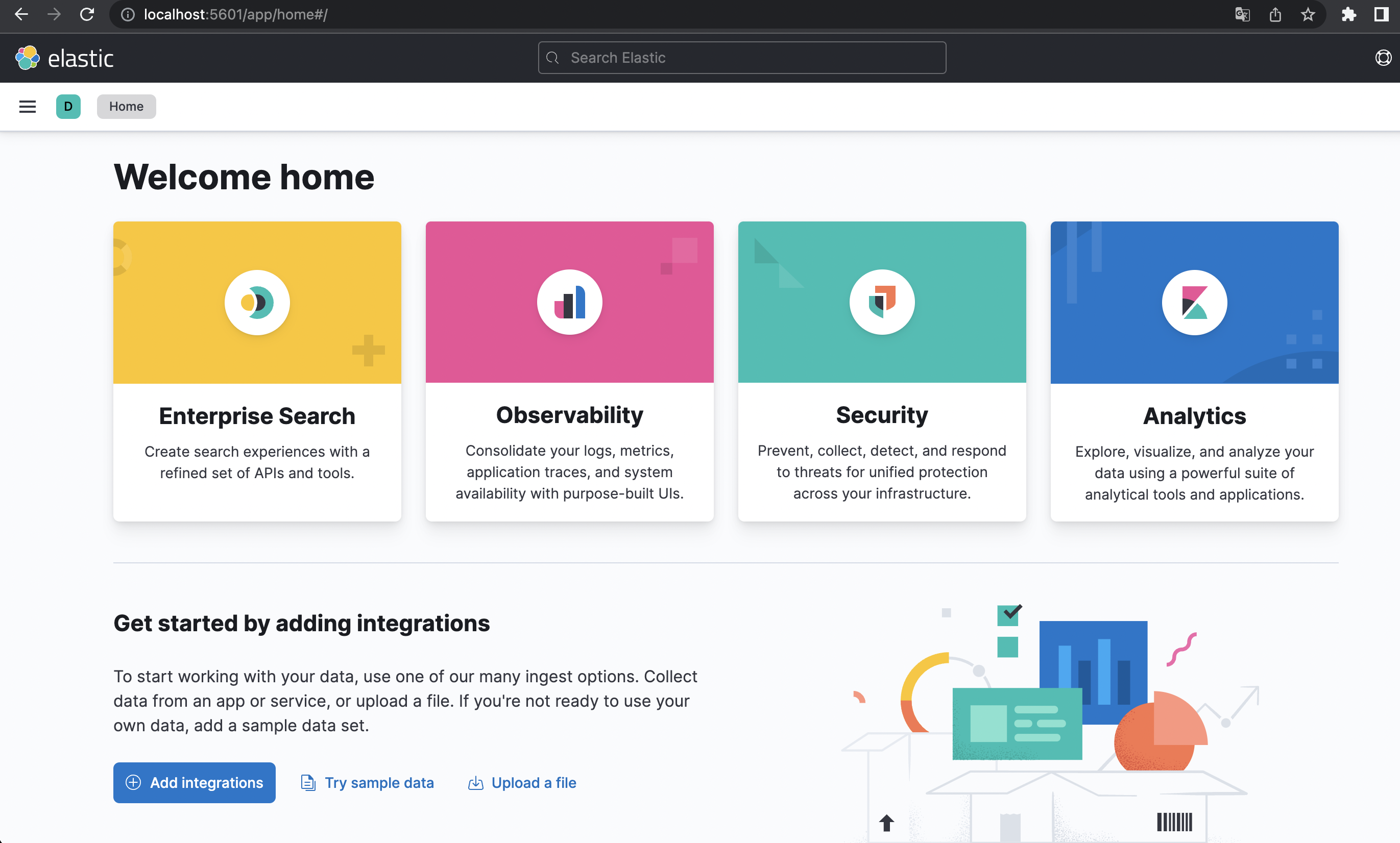Open the Google Translate page icon
This screenshot has height=843, width=1400.
pos(1242,15)
